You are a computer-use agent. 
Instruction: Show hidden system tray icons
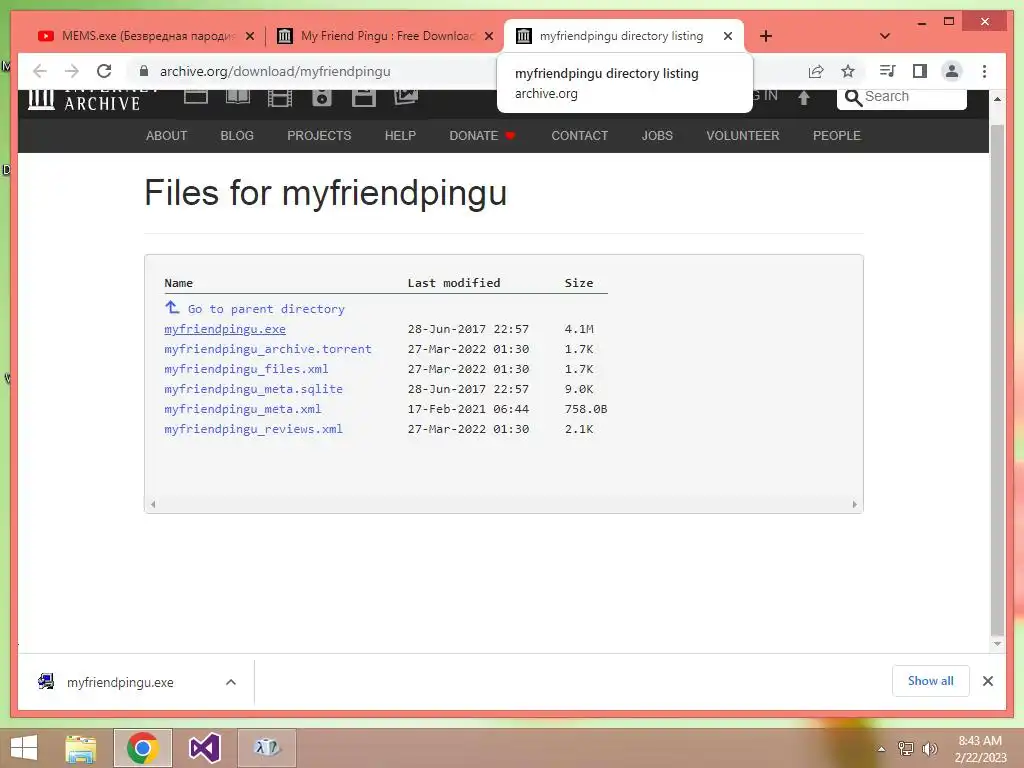[x=881, y=749]
